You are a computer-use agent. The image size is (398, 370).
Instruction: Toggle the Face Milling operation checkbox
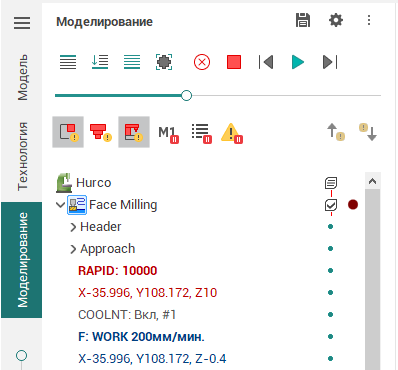pyautogui.click(x=331, y=205)
